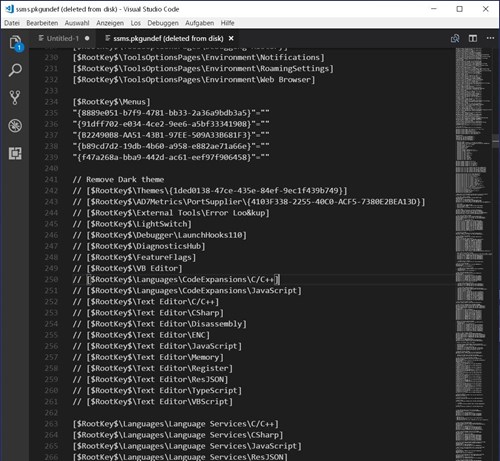Image resolution: width=500 pixels, height=461 pixels.
Task: Click line number 234 in the gutter
Action: (x=51, y=102)
